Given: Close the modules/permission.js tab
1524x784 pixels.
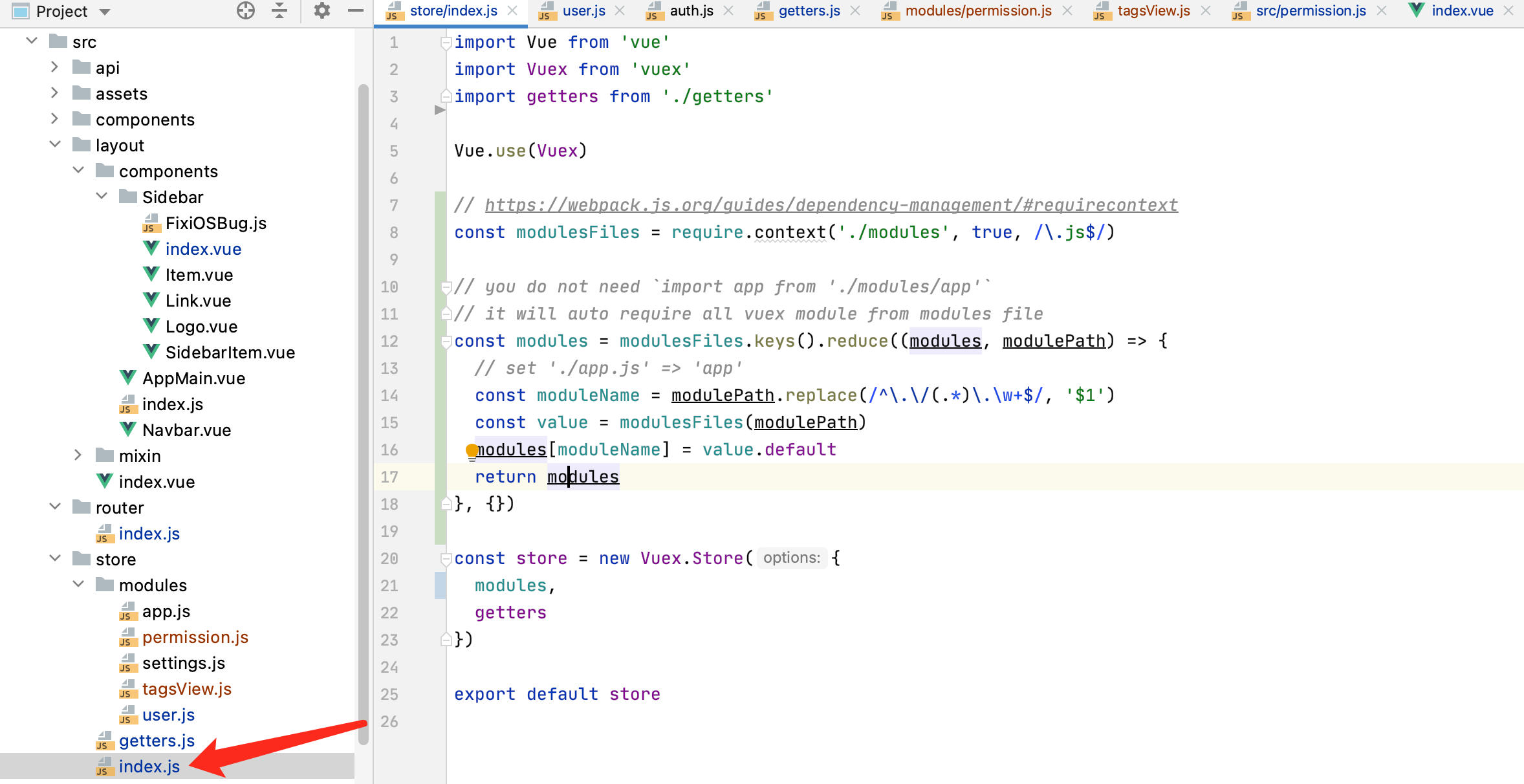Looking at the screenshot, I should coord(1067,11).
